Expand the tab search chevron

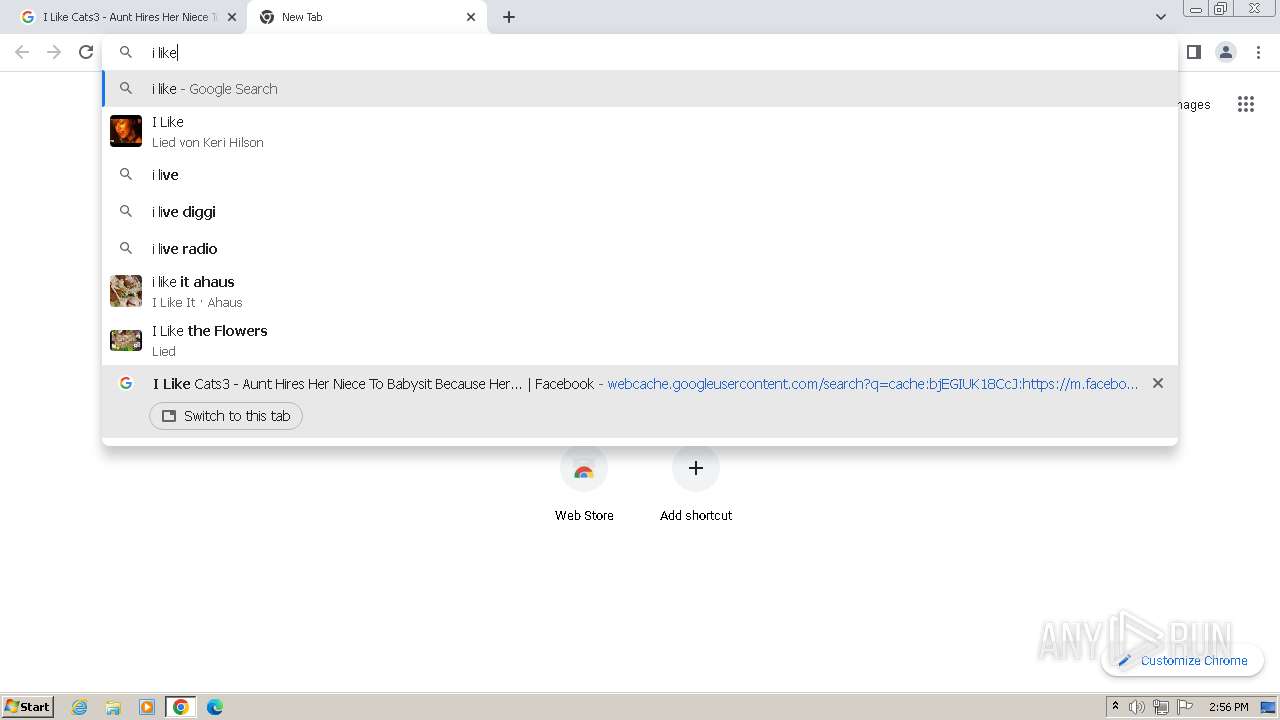[x=1160, y=17]
